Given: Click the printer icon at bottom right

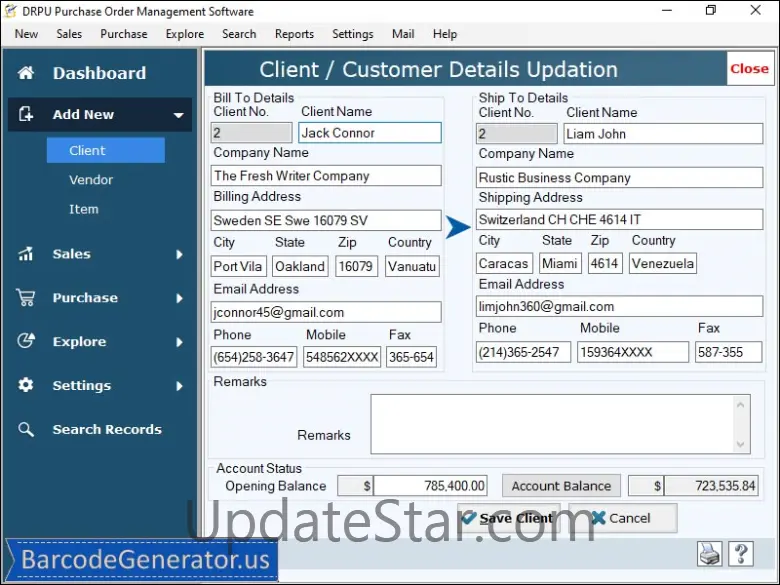Looking at the screenshot, I should [709, 553].
